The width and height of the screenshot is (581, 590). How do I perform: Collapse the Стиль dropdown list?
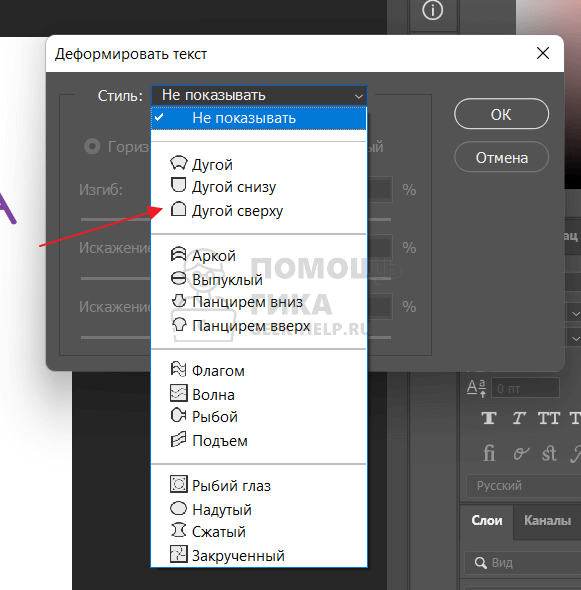click(x=259, y=96)
